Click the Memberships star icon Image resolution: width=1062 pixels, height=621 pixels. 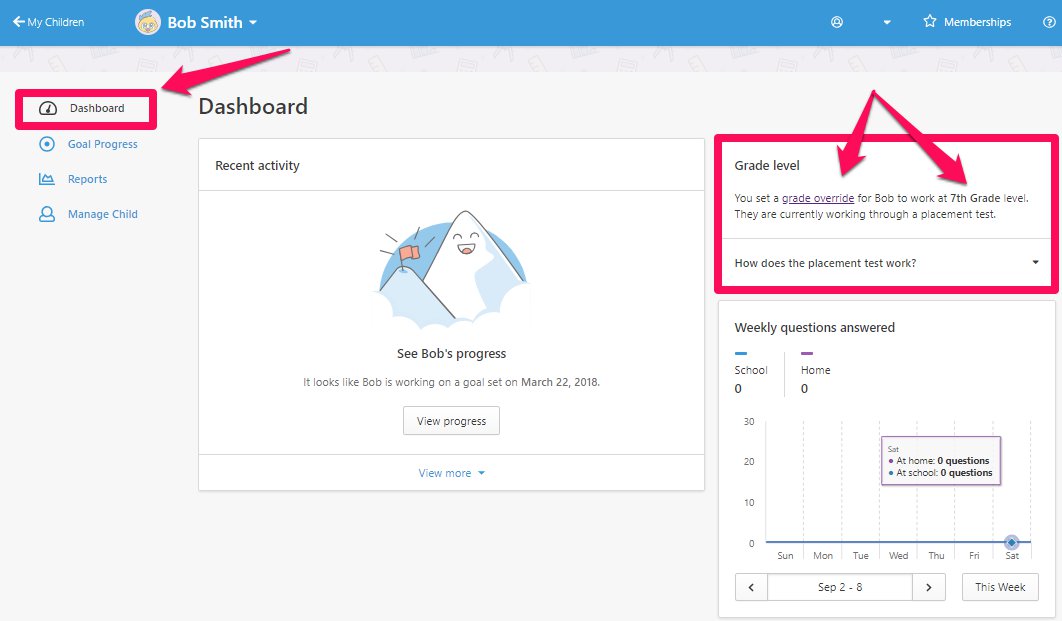(x=930, y=22)
